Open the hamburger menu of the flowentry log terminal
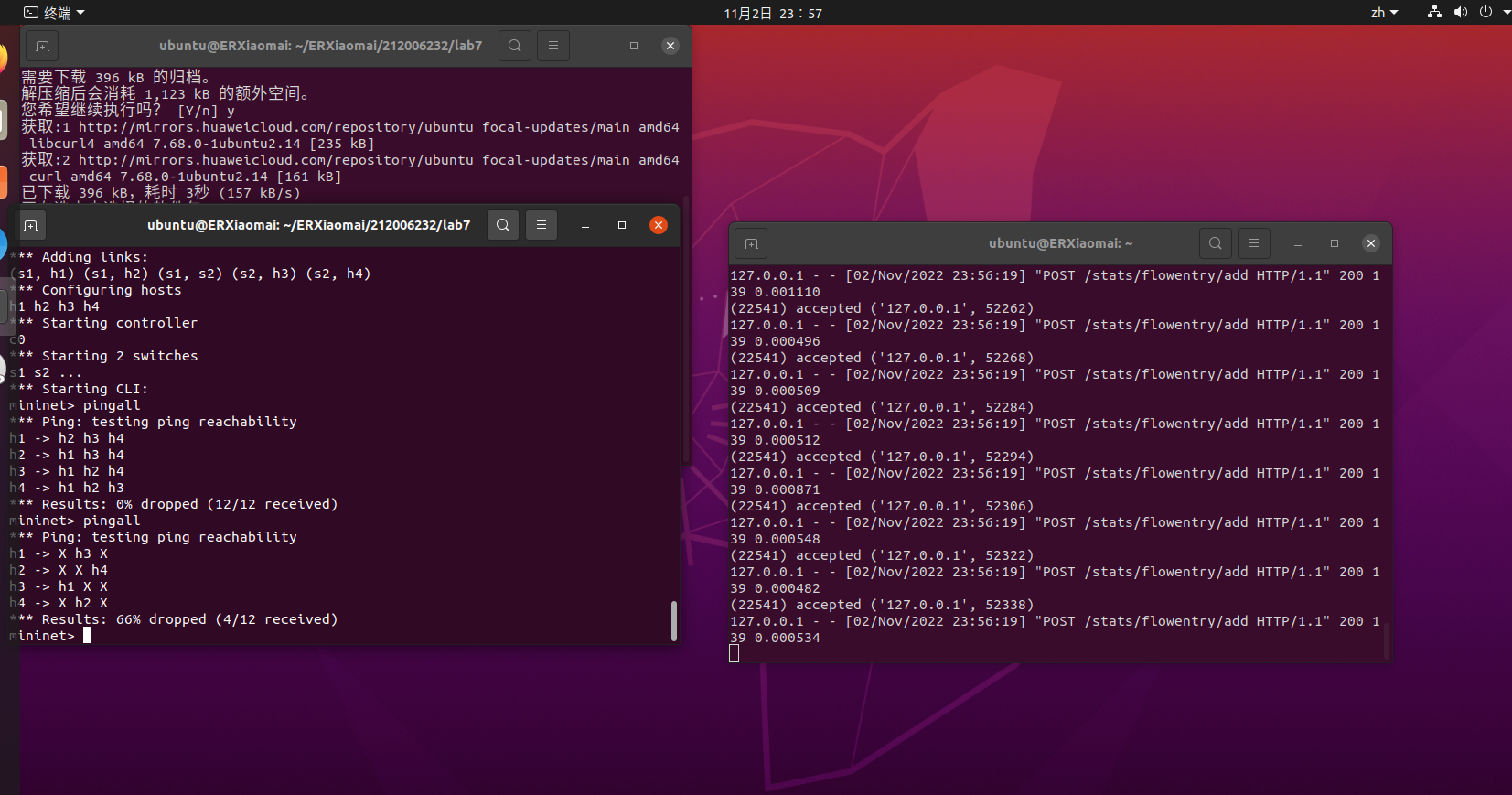Screen dimensions: 1512x795 click(x=1254, y=243)
